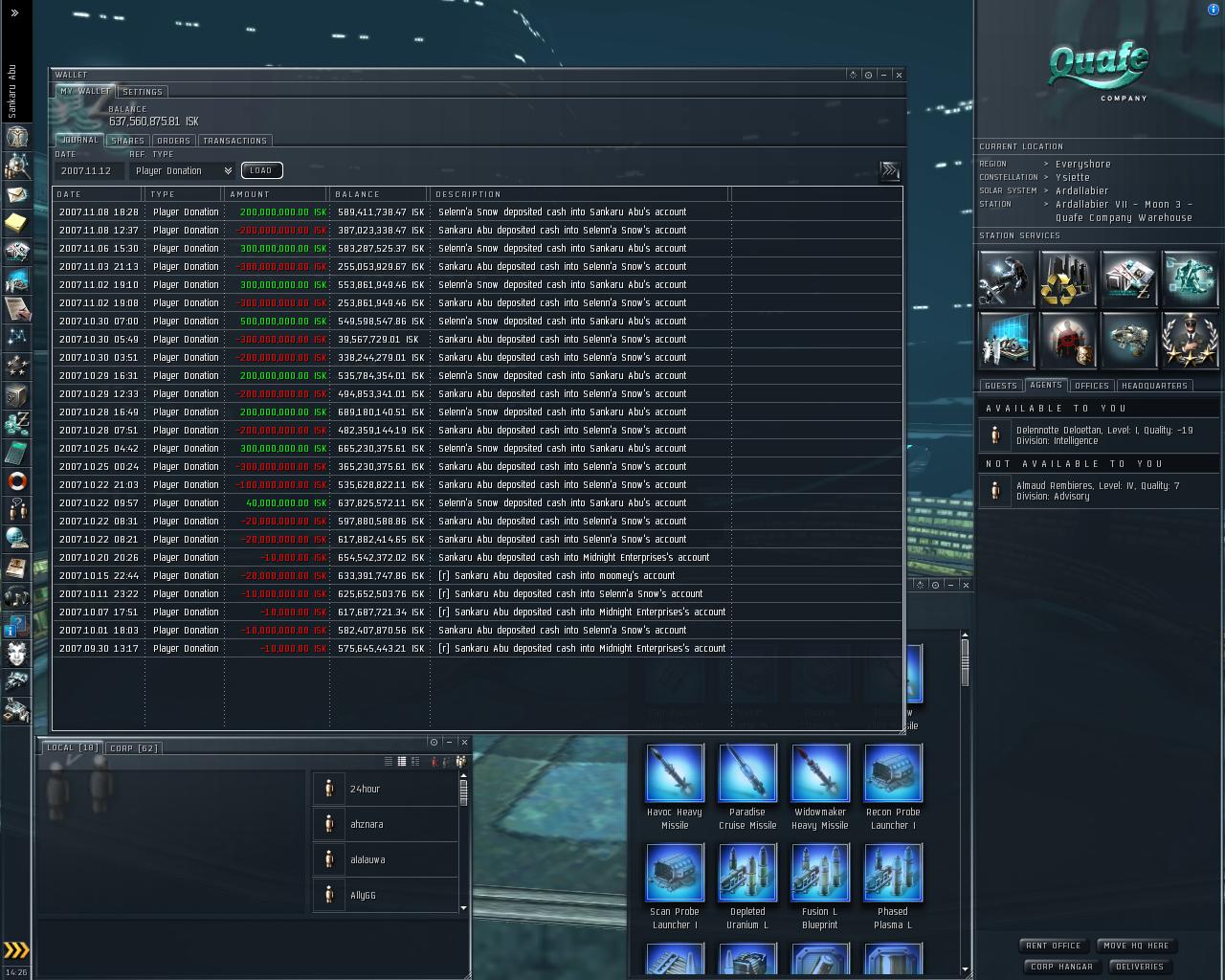This screenshot has height=980, width=1225.
Task: Select the 2007.11.08 18:28 journal entry
Action: pyautogui.click(x=478, y=212)
